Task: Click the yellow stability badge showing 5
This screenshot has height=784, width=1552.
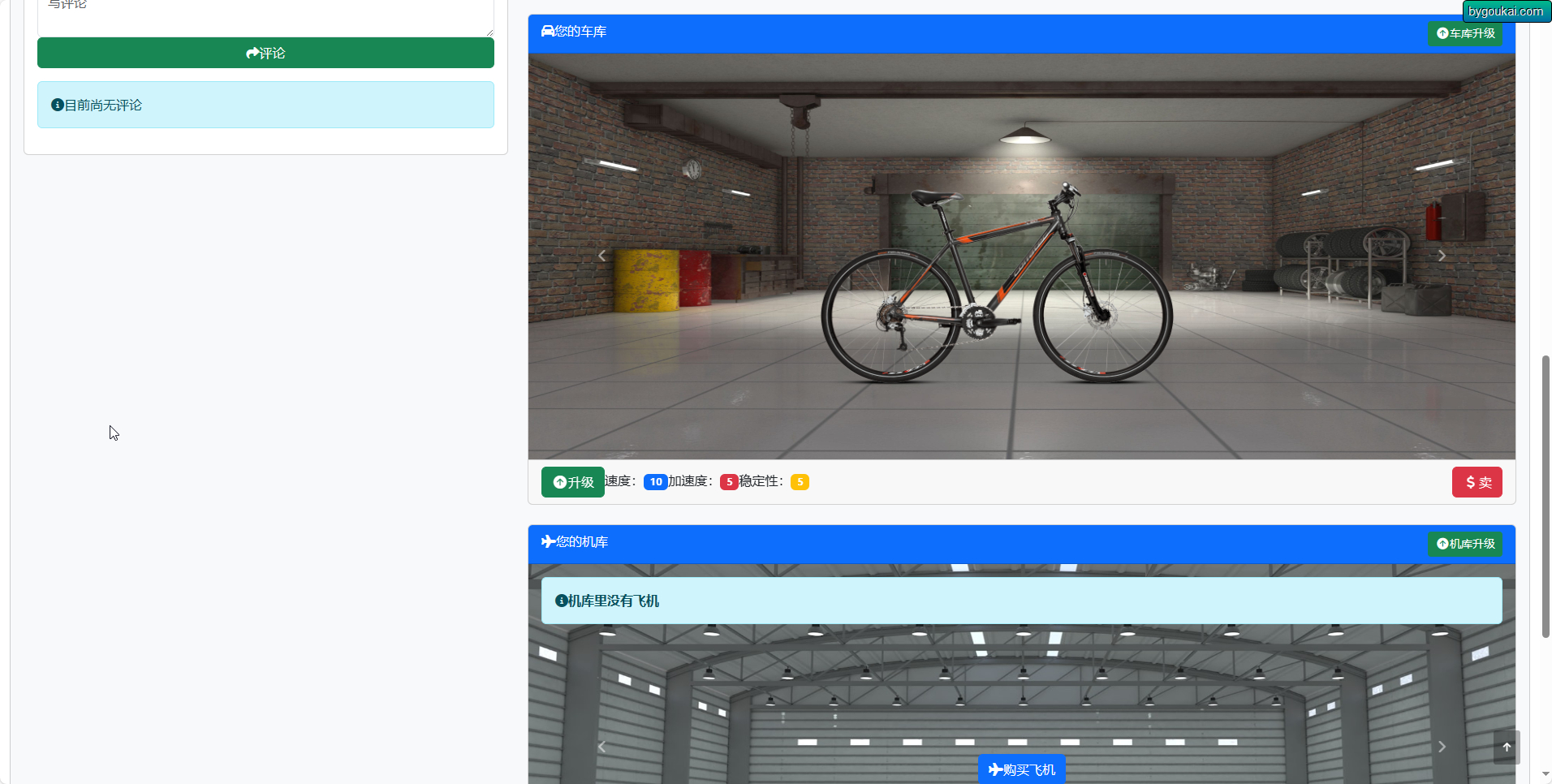Action: point(800,482)
